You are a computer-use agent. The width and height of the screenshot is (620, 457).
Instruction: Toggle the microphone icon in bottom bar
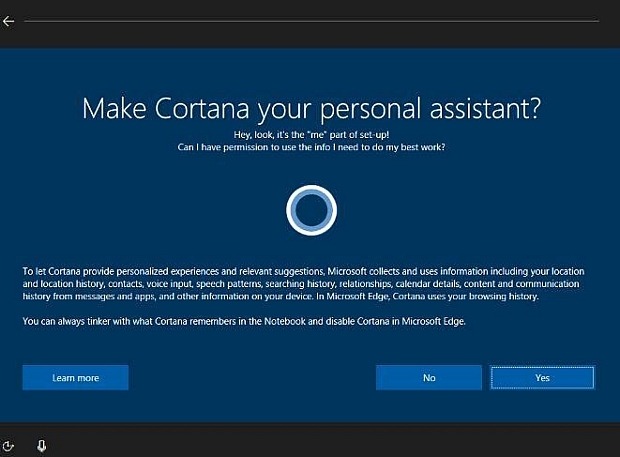pos(42,446)
